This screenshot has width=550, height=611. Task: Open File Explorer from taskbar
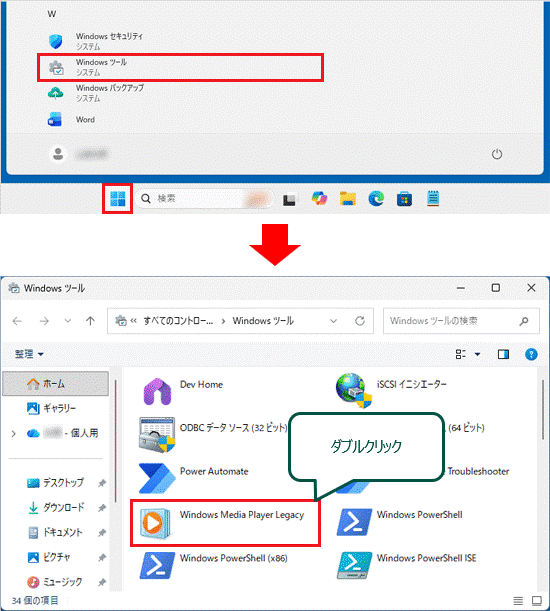tap(348, 199)
